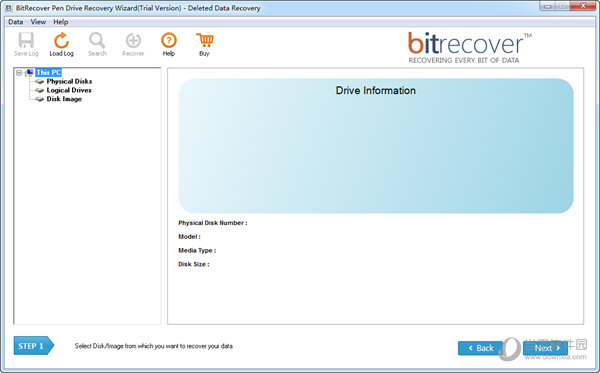The height and width of the screenshot is (373, 600).
Task: Click the Disk Image drive icon
Action: click(39, 99)
